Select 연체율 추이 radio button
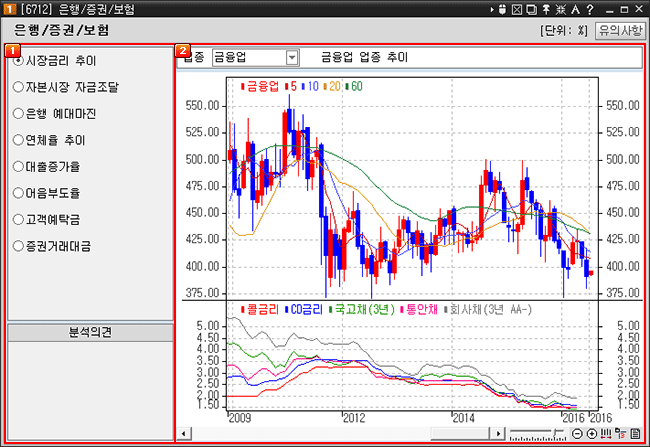The image size is (650, 447). click(x=18, y=140)
